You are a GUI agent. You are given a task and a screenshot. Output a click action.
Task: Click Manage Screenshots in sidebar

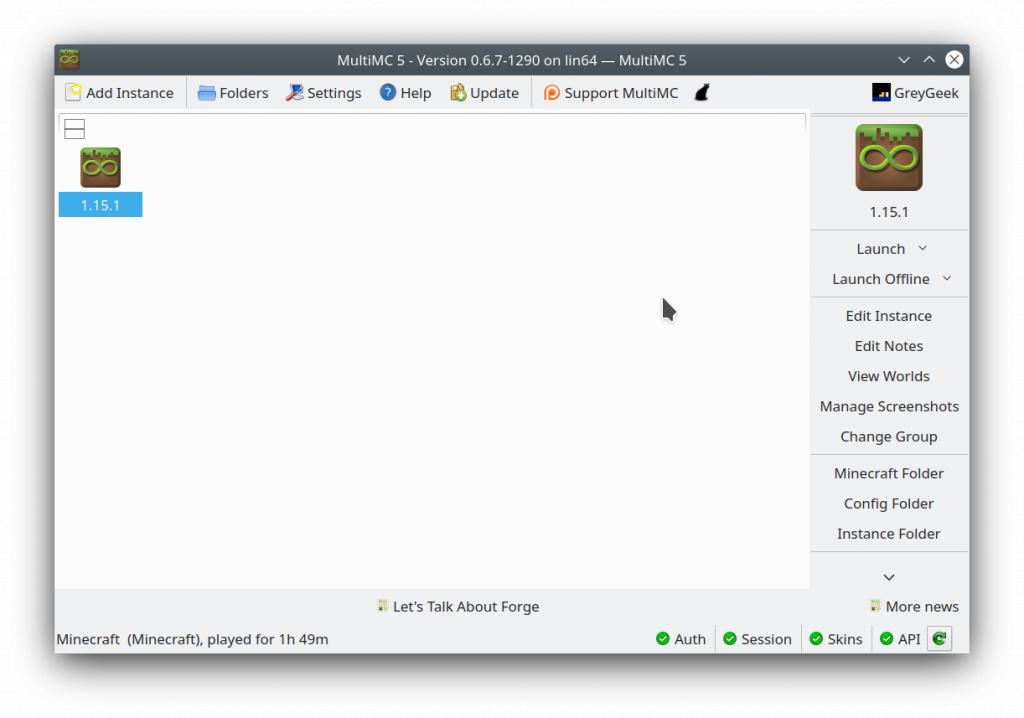click(x=889, y=407)
